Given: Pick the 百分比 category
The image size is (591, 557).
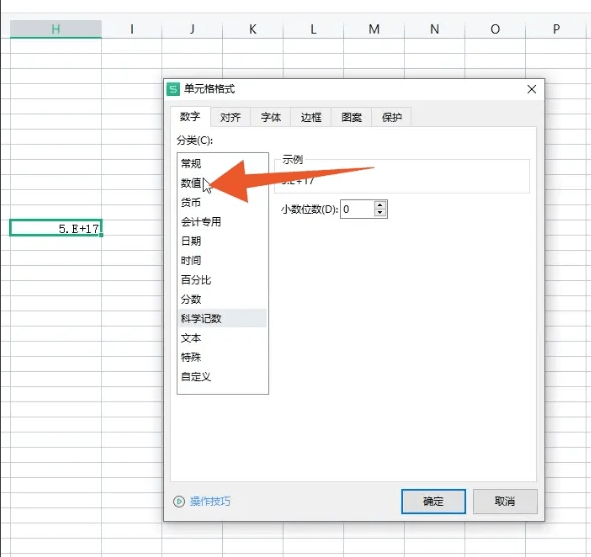Looking at the screenshot, I should pos(222,280).
